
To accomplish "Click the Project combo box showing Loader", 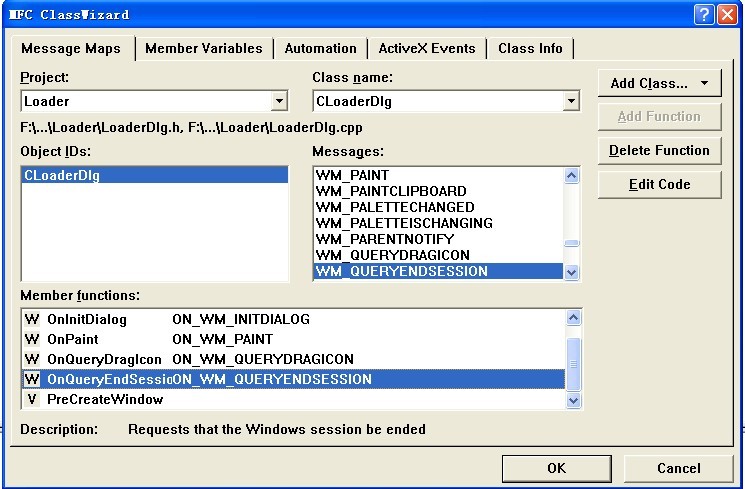I will click(x=154, y=101).
